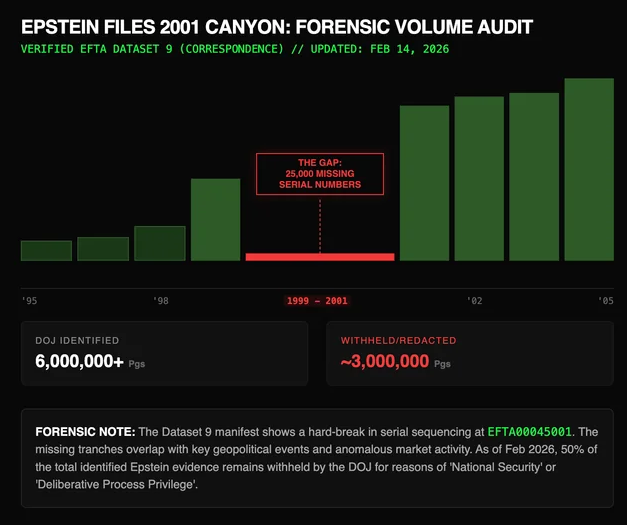Click the red '1999 – 2001' axis label
Viewport: 627px width, 525px height.
[x=317, y=301]
